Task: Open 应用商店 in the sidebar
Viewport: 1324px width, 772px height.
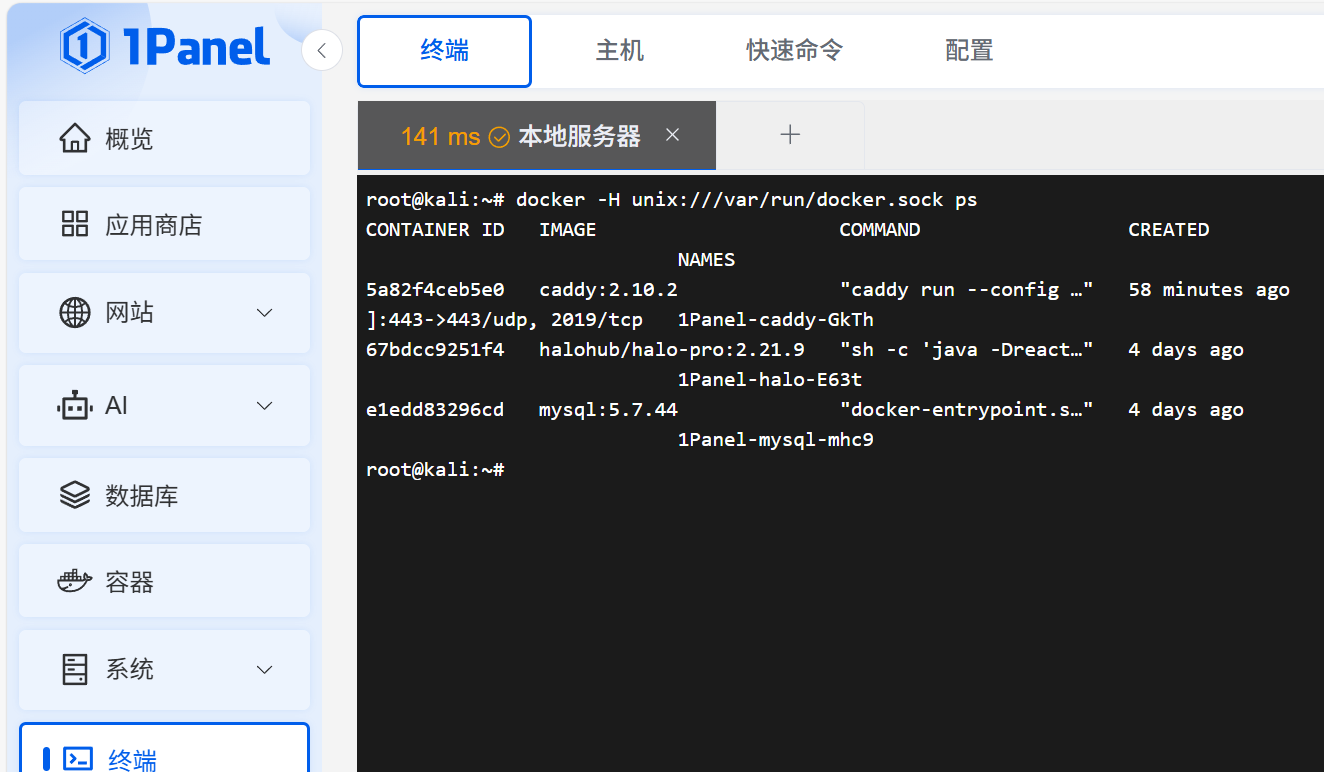Action: point(164,224)
